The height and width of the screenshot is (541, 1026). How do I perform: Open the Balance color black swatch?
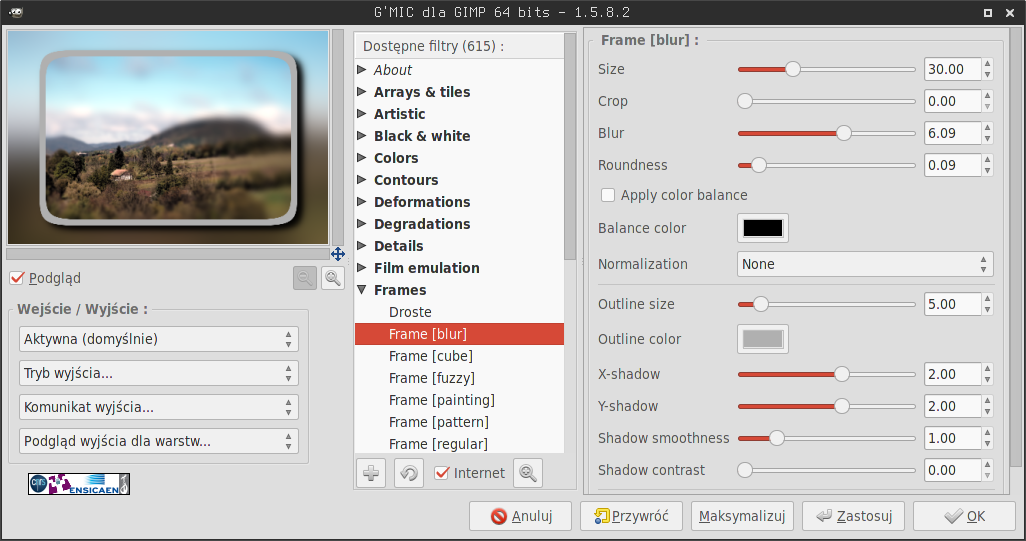(763, 228)
